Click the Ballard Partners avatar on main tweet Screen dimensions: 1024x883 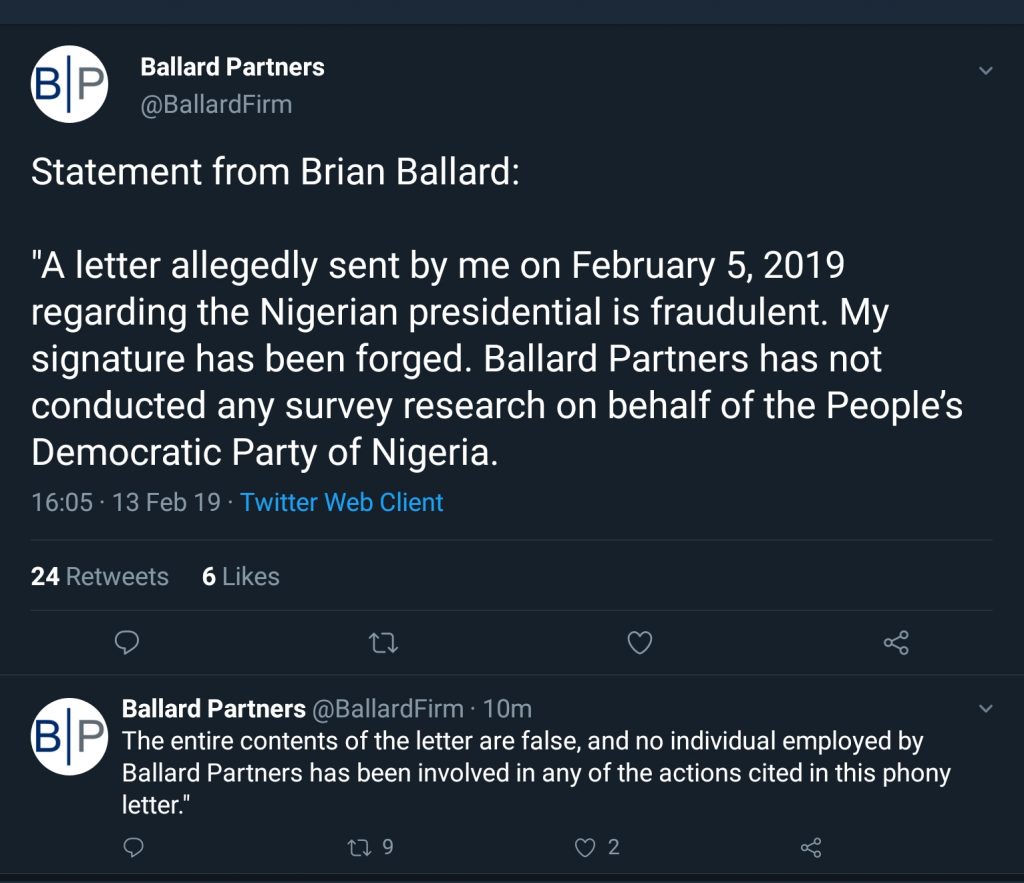tap(69, 84)
